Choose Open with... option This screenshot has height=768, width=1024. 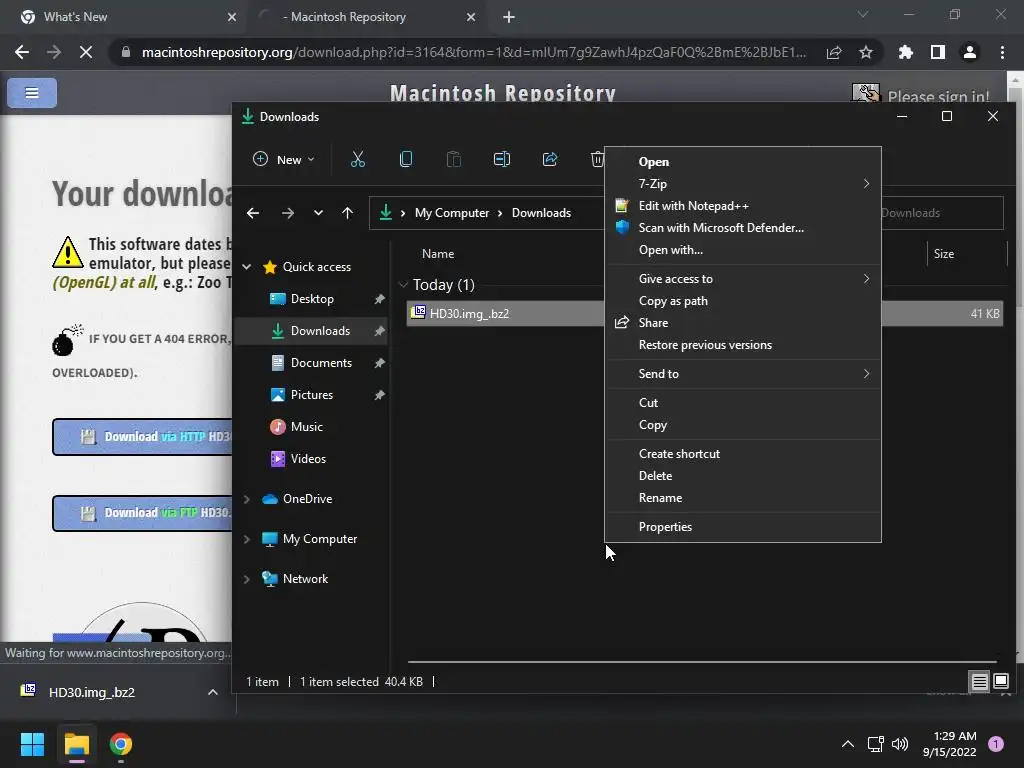(743, 250)
